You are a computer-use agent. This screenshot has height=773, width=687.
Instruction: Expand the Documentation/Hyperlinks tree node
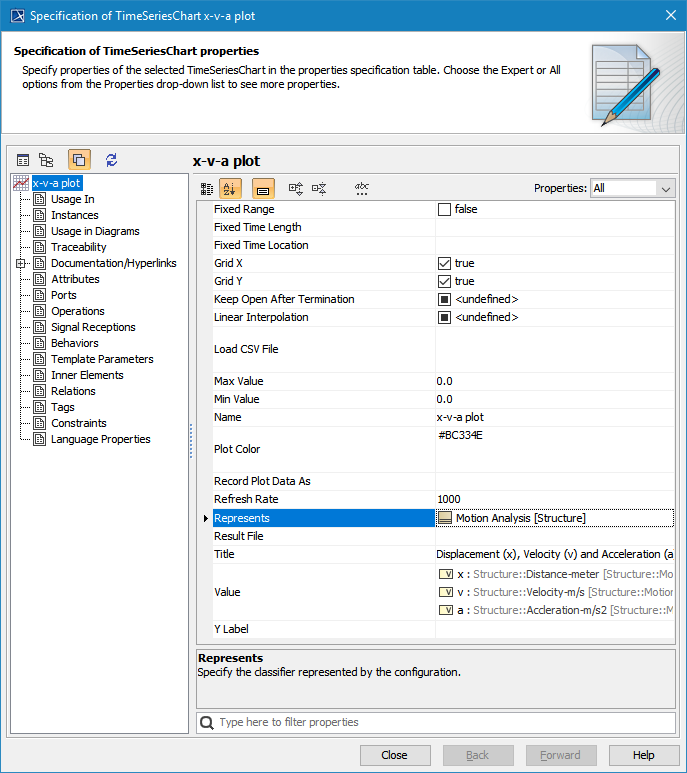coord(21,263)
